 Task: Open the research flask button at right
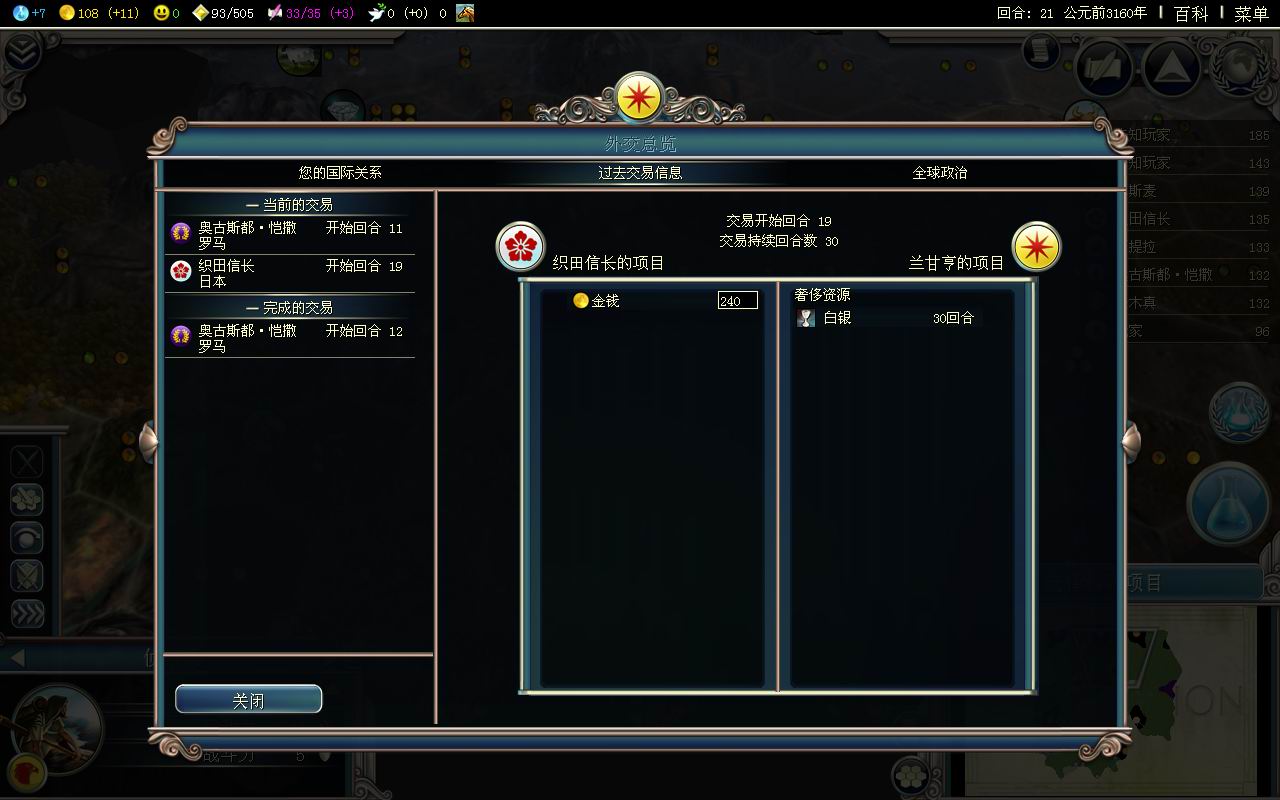[1226, 503]
